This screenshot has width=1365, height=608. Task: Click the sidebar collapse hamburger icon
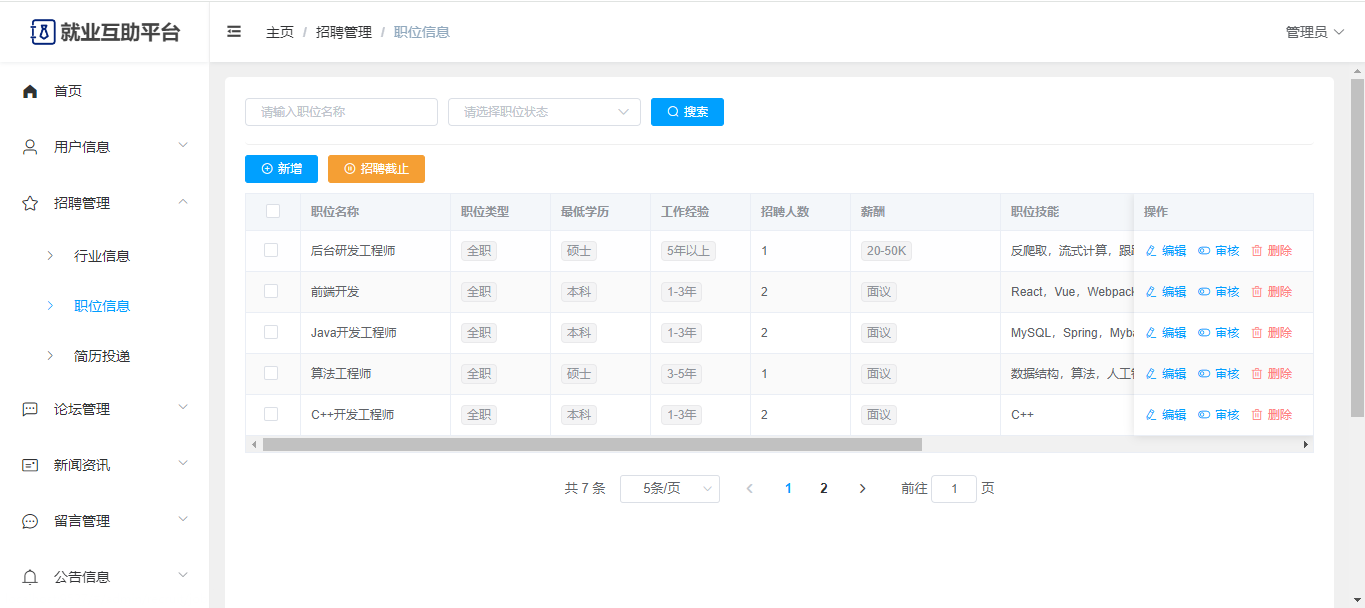(234, 32)
